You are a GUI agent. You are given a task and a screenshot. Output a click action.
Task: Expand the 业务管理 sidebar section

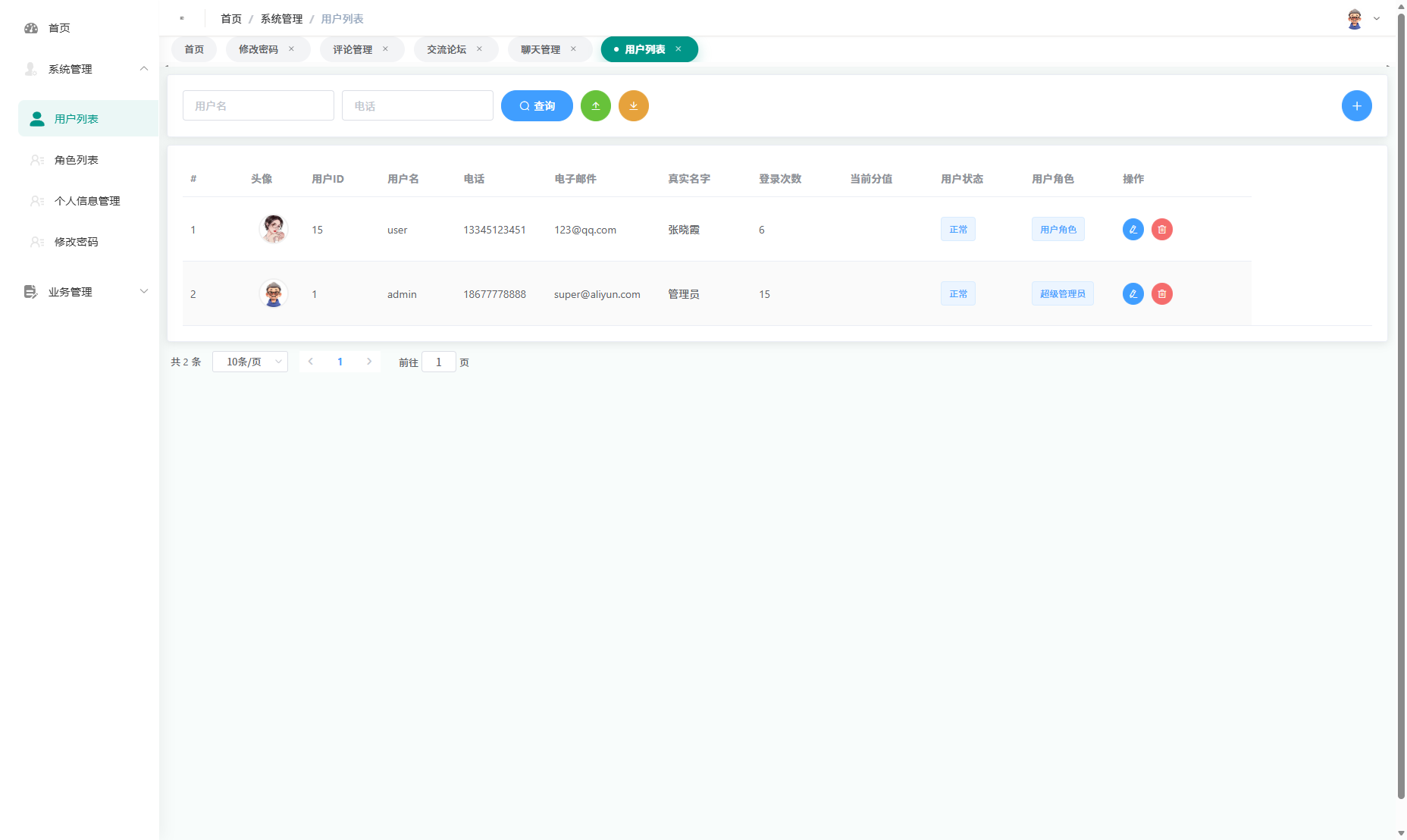(144, 291)
